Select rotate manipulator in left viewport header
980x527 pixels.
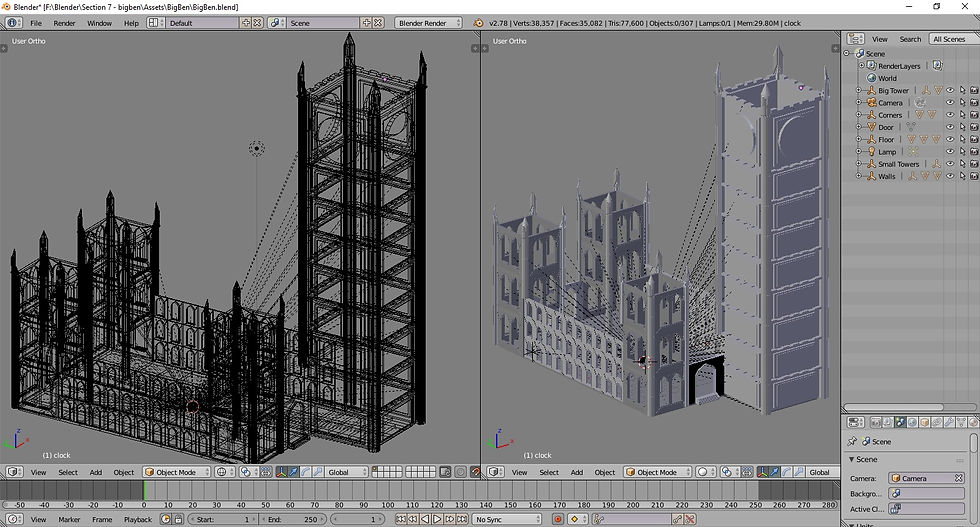point(306,472)
